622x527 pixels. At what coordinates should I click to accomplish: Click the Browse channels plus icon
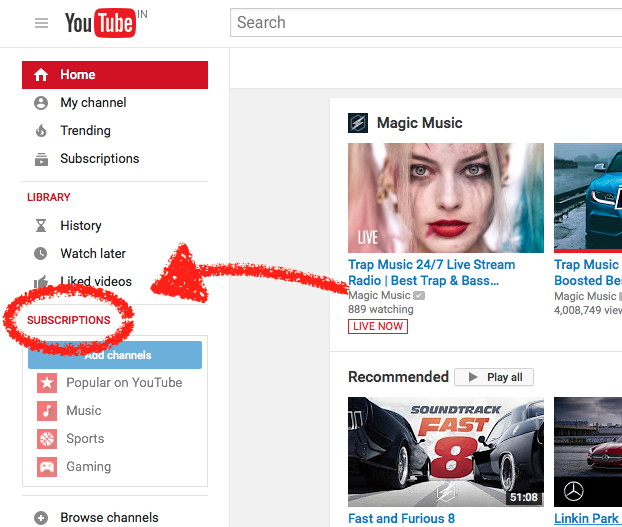41,518
